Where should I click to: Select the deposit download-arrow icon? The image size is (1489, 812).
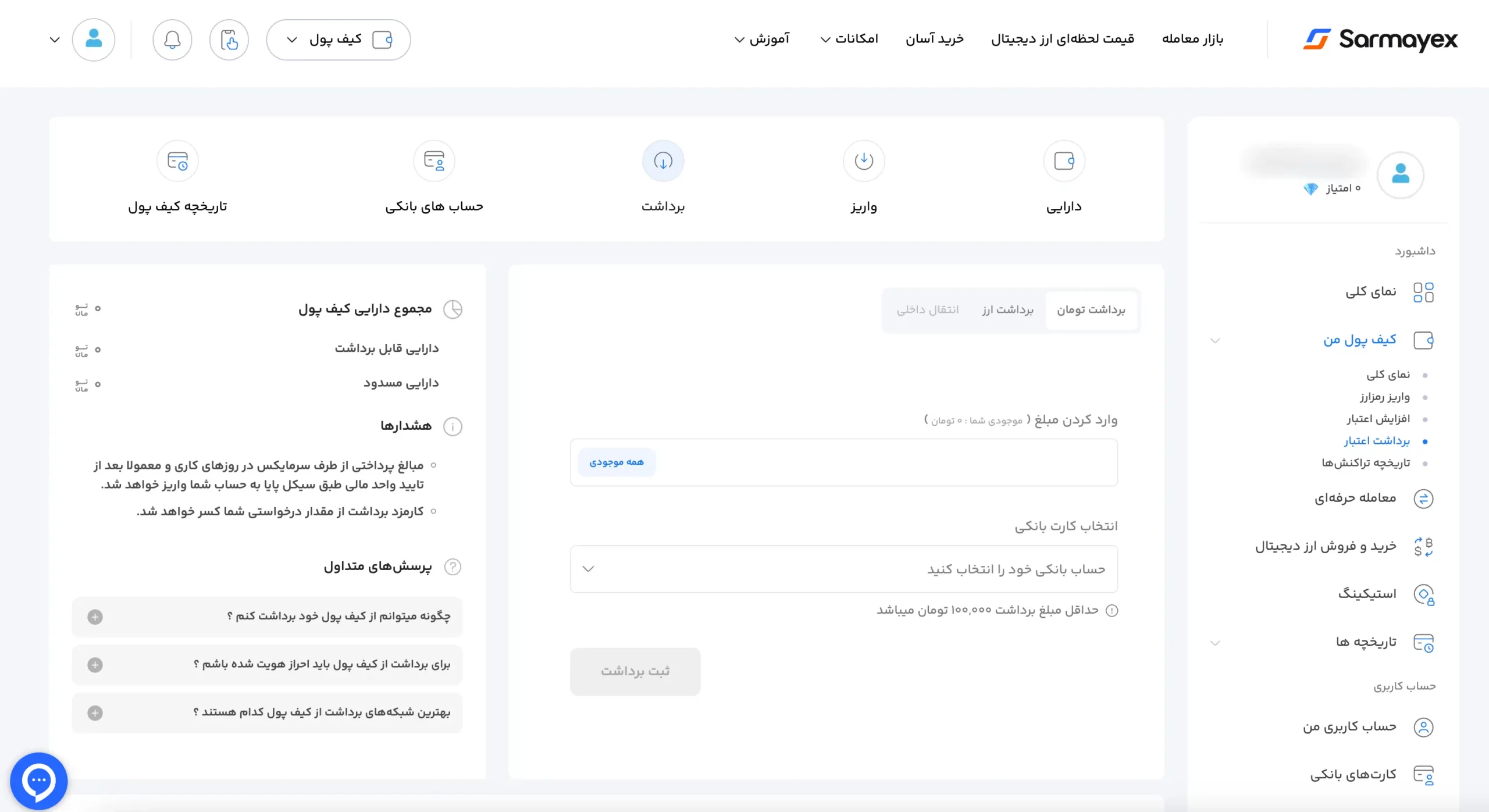[x=864, y=161]
